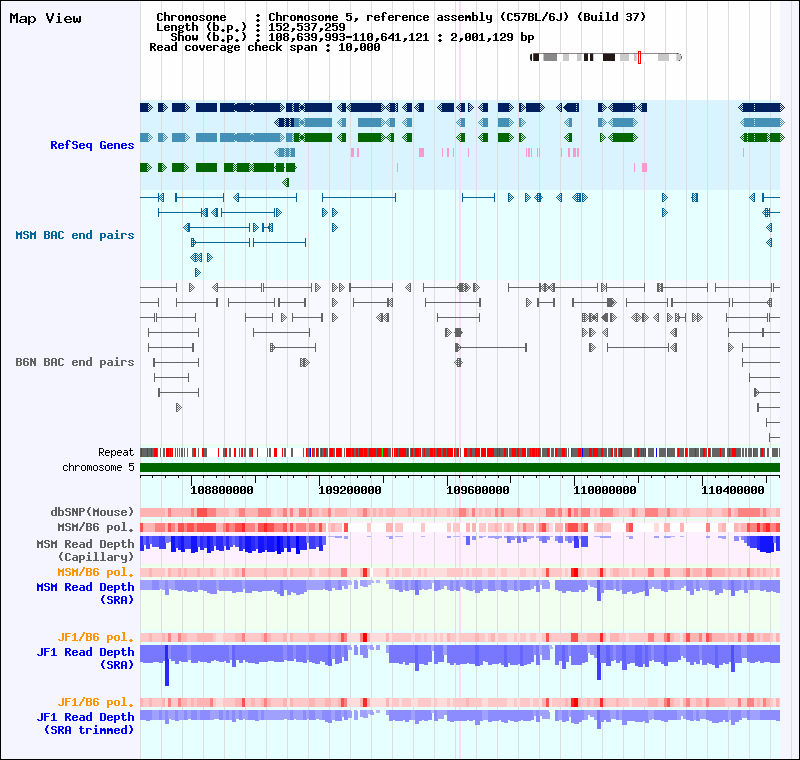Open the RefSeq Genes track link

pos(92,145)
